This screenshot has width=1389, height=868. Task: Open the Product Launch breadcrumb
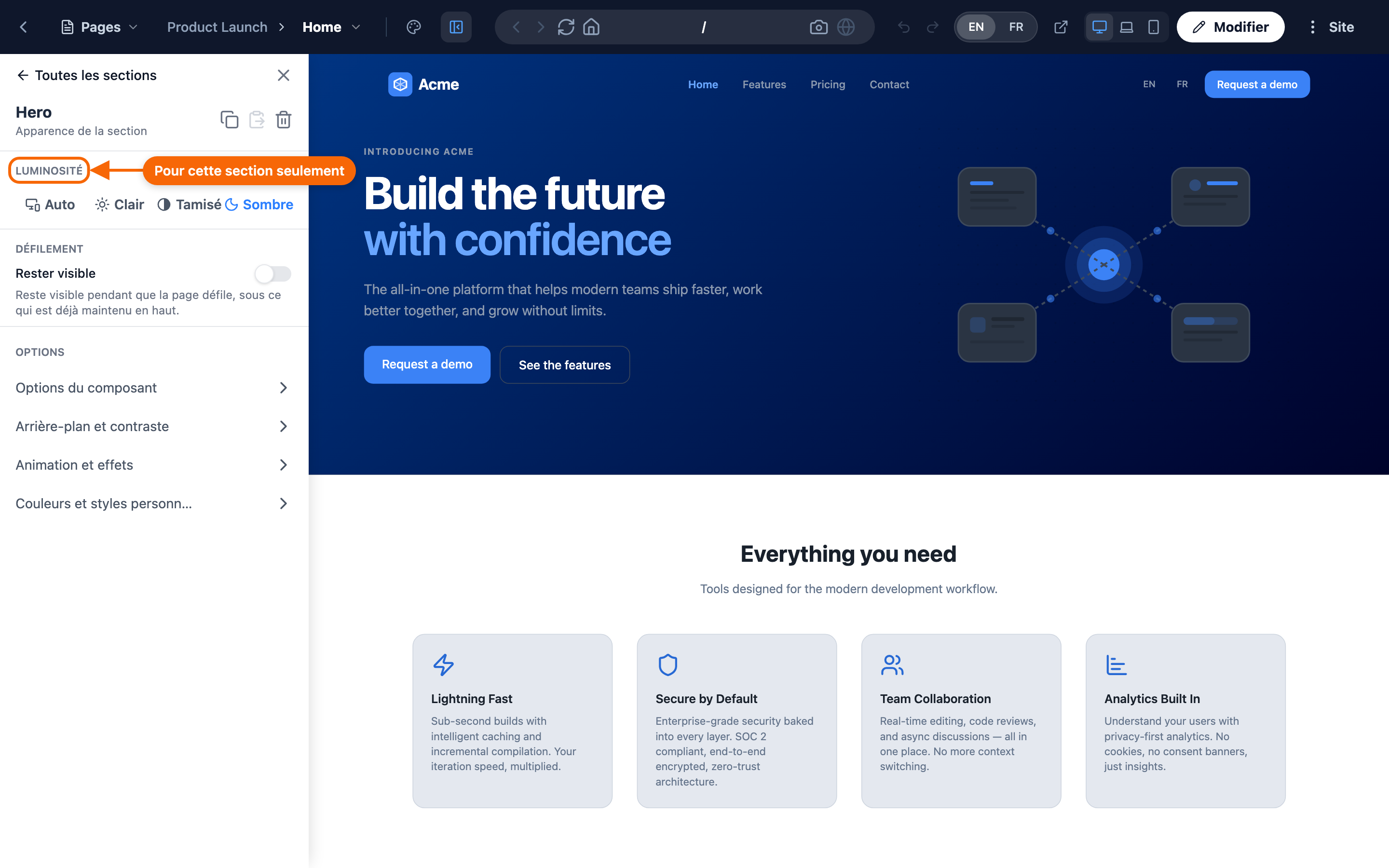(217, 27)
